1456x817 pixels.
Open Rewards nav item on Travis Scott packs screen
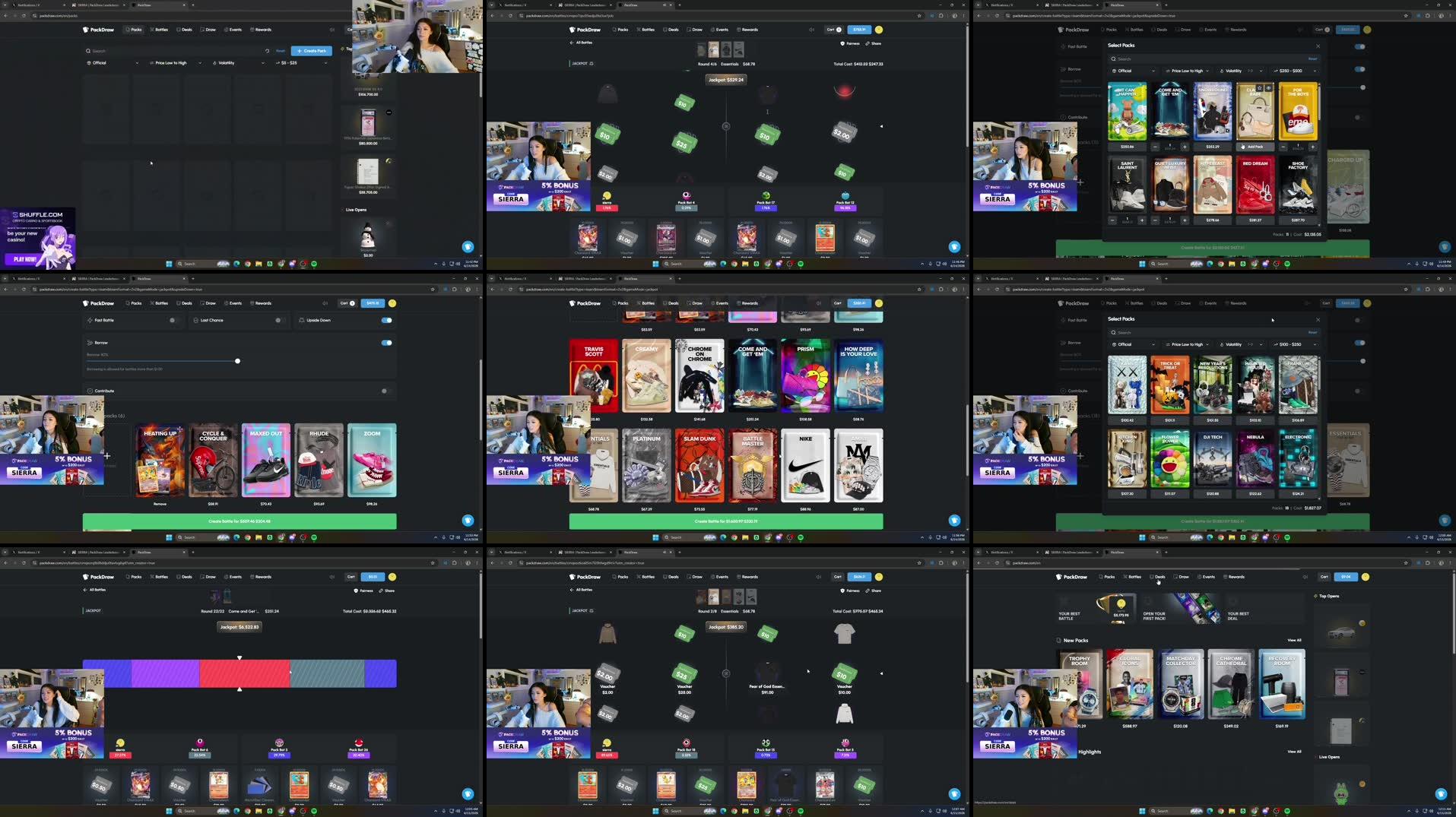pyautogui.click(x=747, y=303)
